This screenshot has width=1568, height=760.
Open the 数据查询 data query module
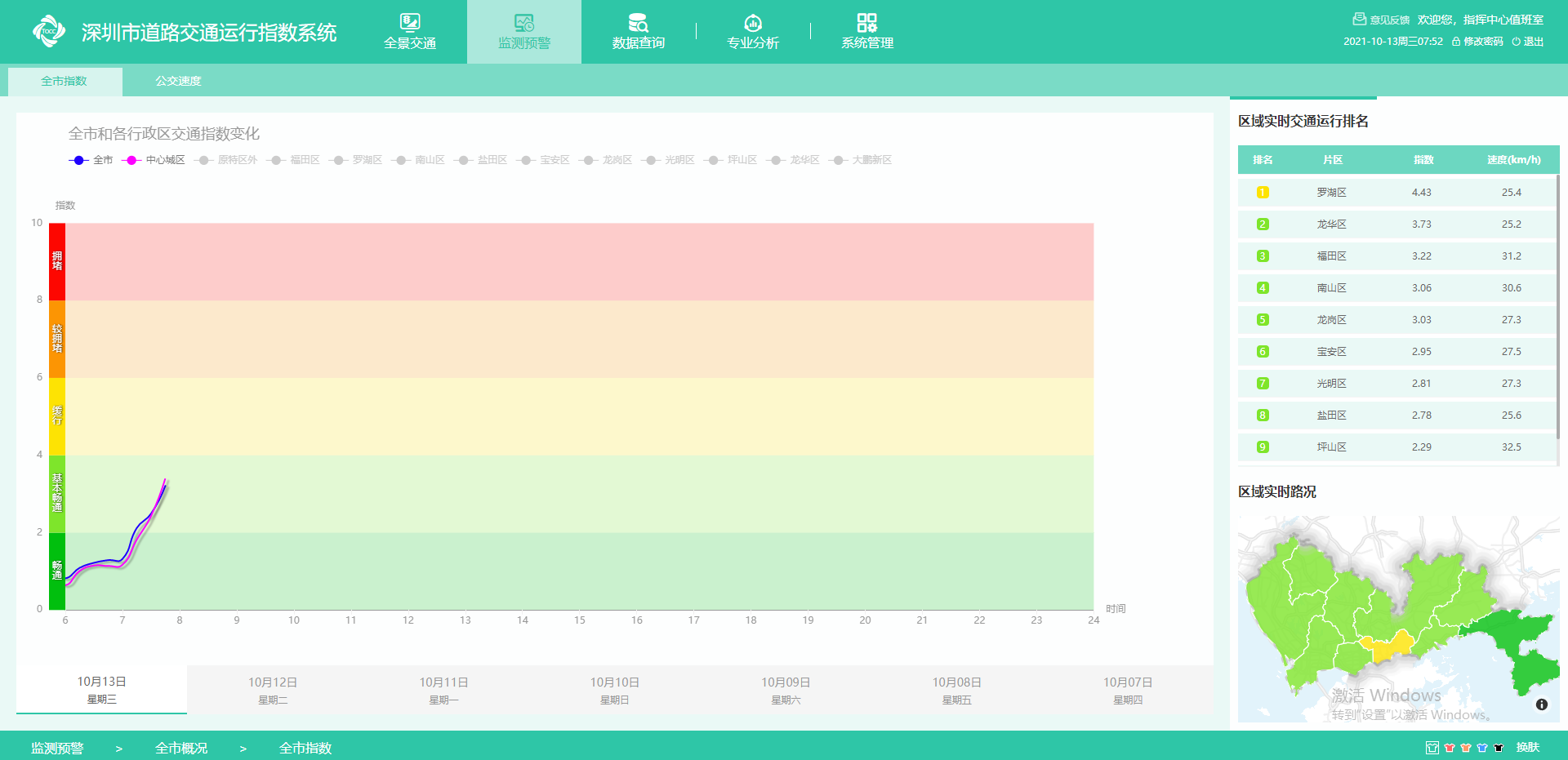click(x=638, y=32)
